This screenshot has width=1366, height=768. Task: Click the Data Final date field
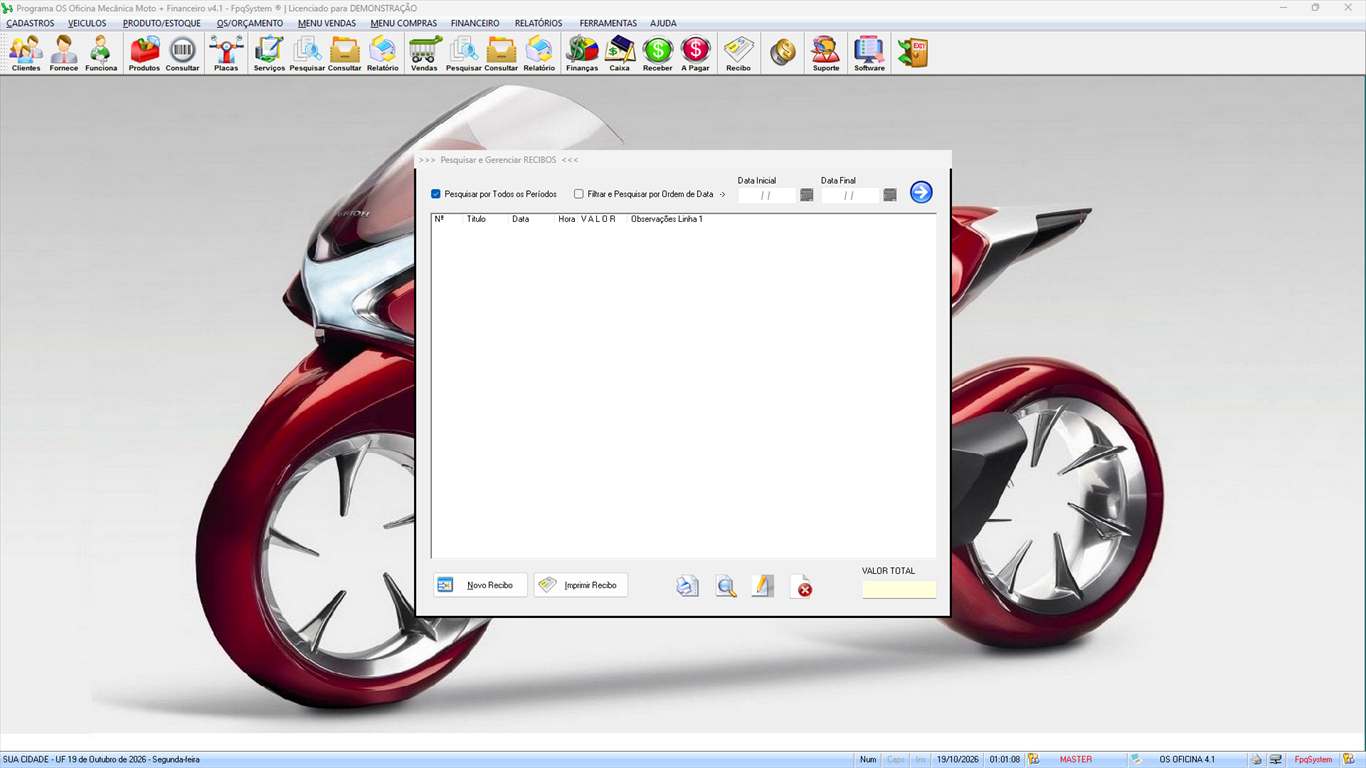(x=850, y=195)
